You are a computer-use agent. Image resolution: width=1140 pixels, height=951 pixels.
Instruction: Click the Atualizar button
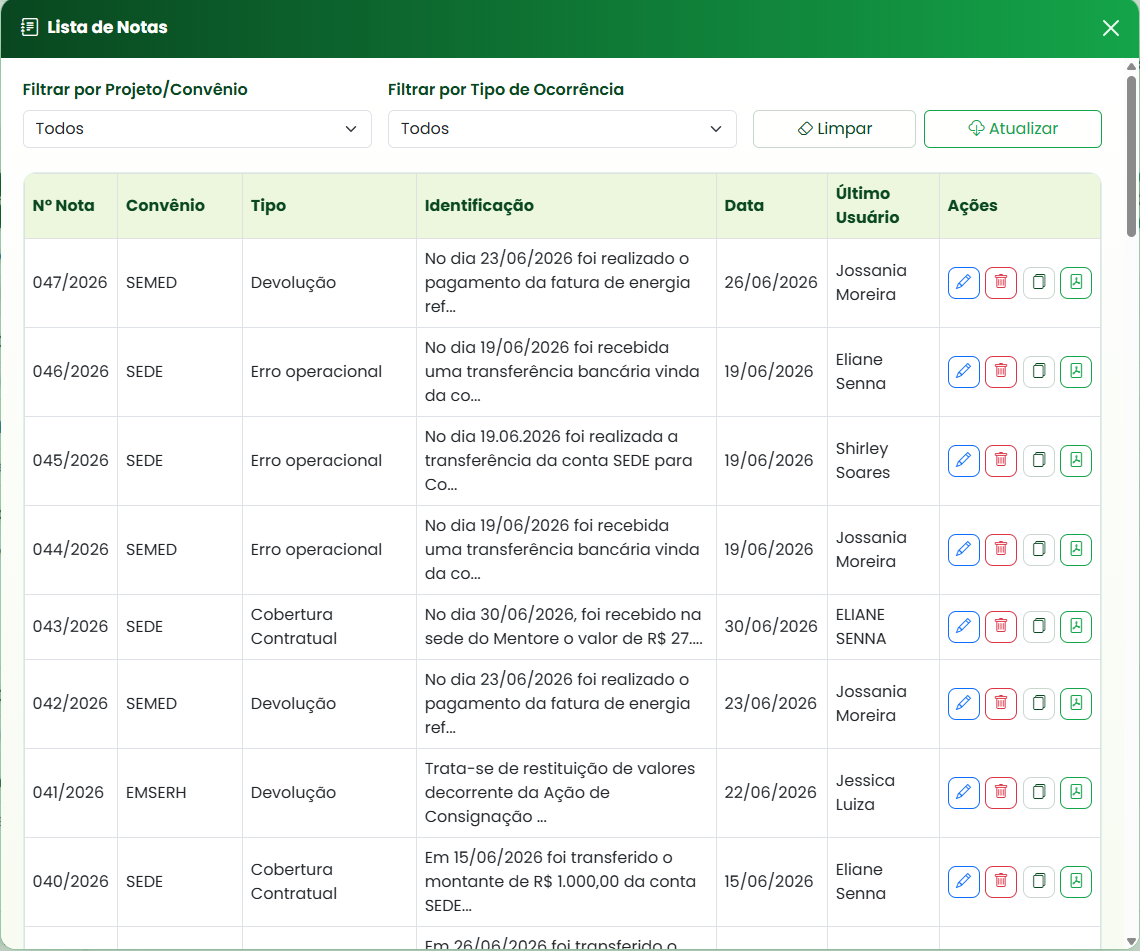point(1013,129)
